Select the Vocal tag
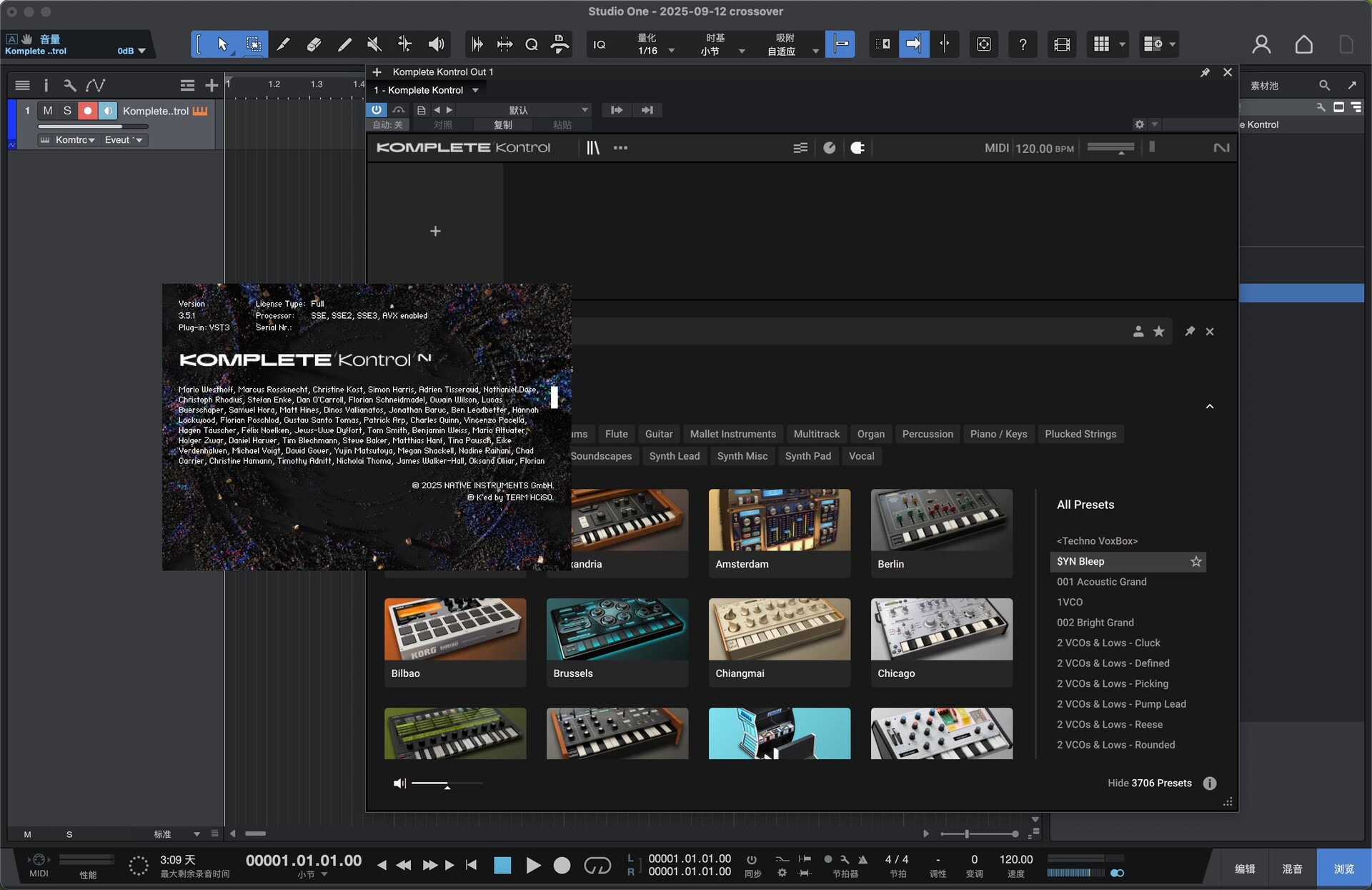 861,456
